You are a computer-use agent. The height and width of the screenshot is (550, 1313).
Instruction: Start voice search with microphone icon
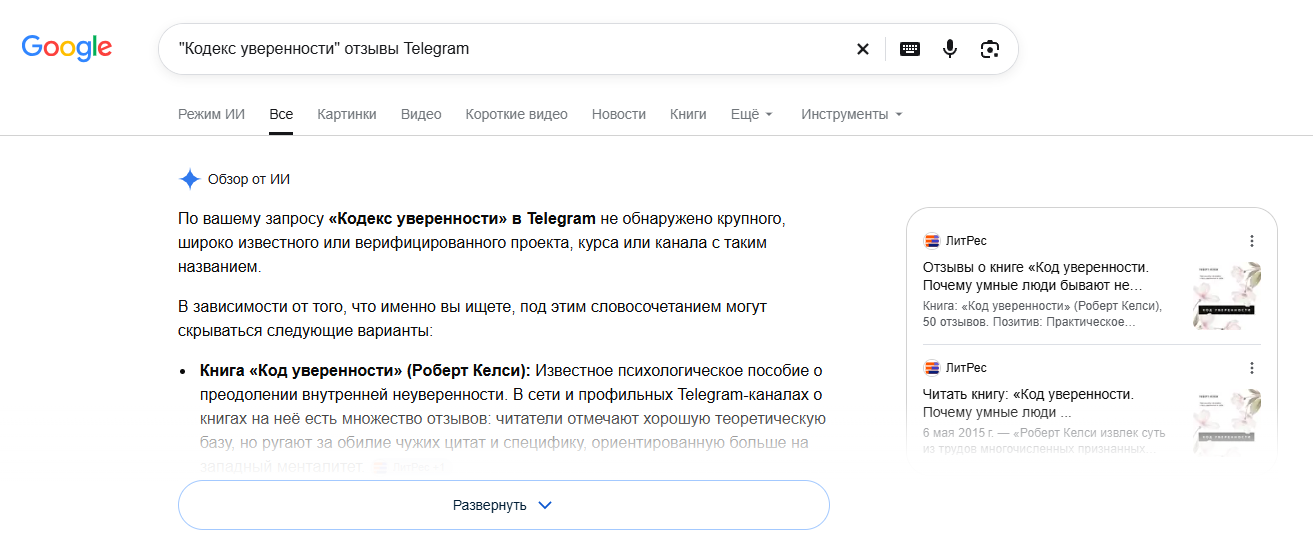click(x=950, y=49)
